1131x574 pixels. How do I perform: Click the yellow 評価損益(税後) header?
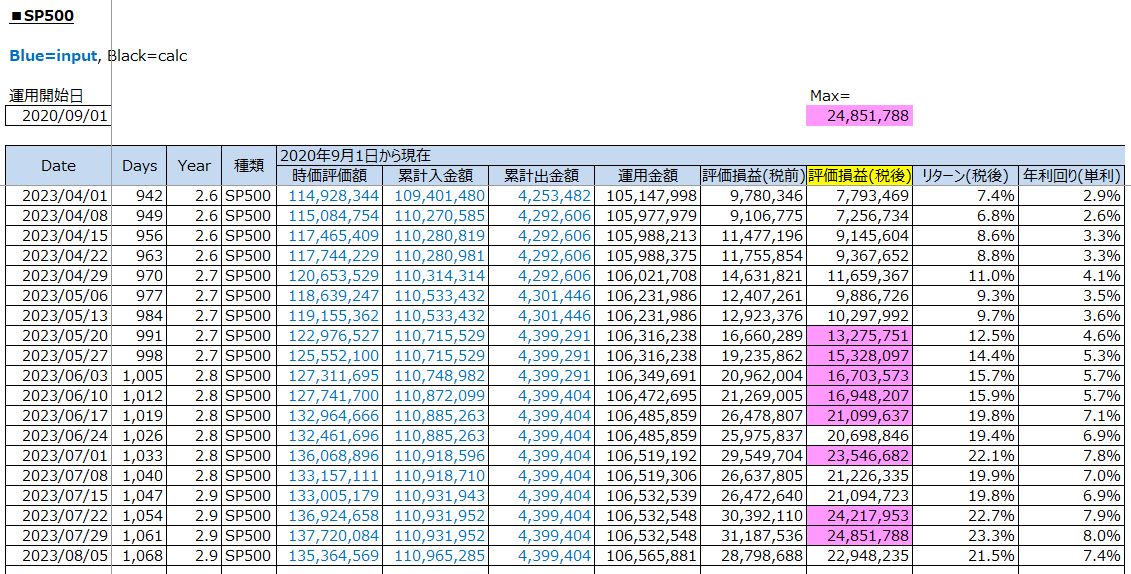(x=859, y=175)
